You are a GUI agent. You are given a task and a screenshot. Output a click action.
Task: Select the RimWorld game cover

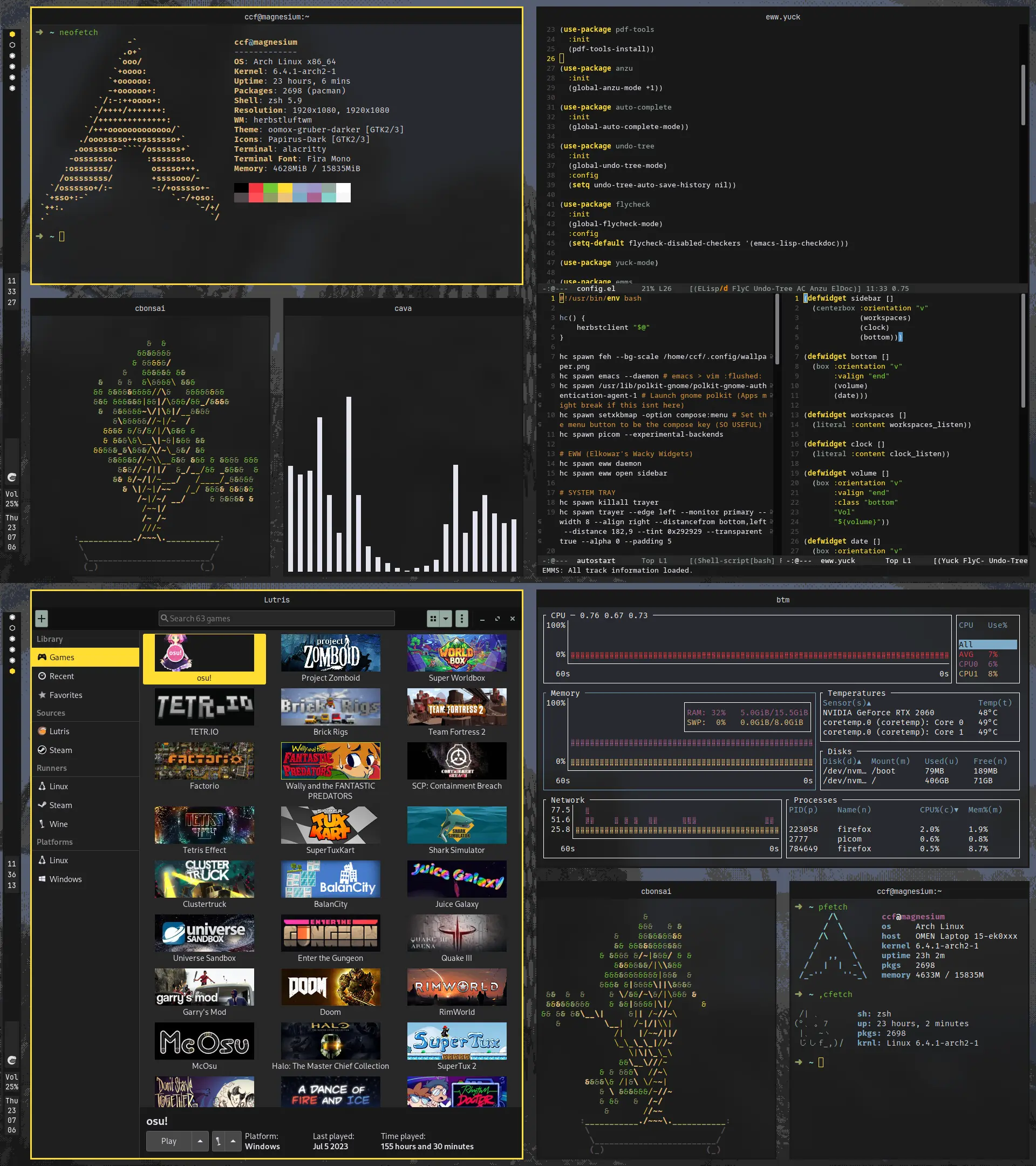coord(456,987)
